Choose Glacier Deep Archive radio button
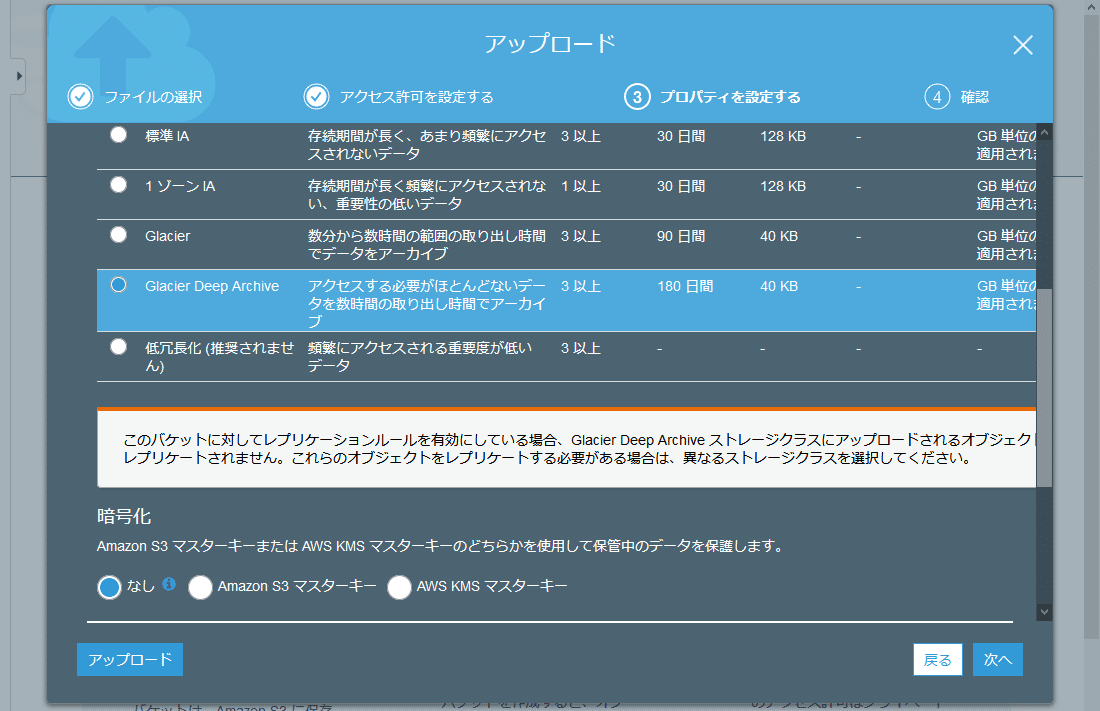Image resolution: width=1100 pixels, height=711 pixels. pos(119,285)
